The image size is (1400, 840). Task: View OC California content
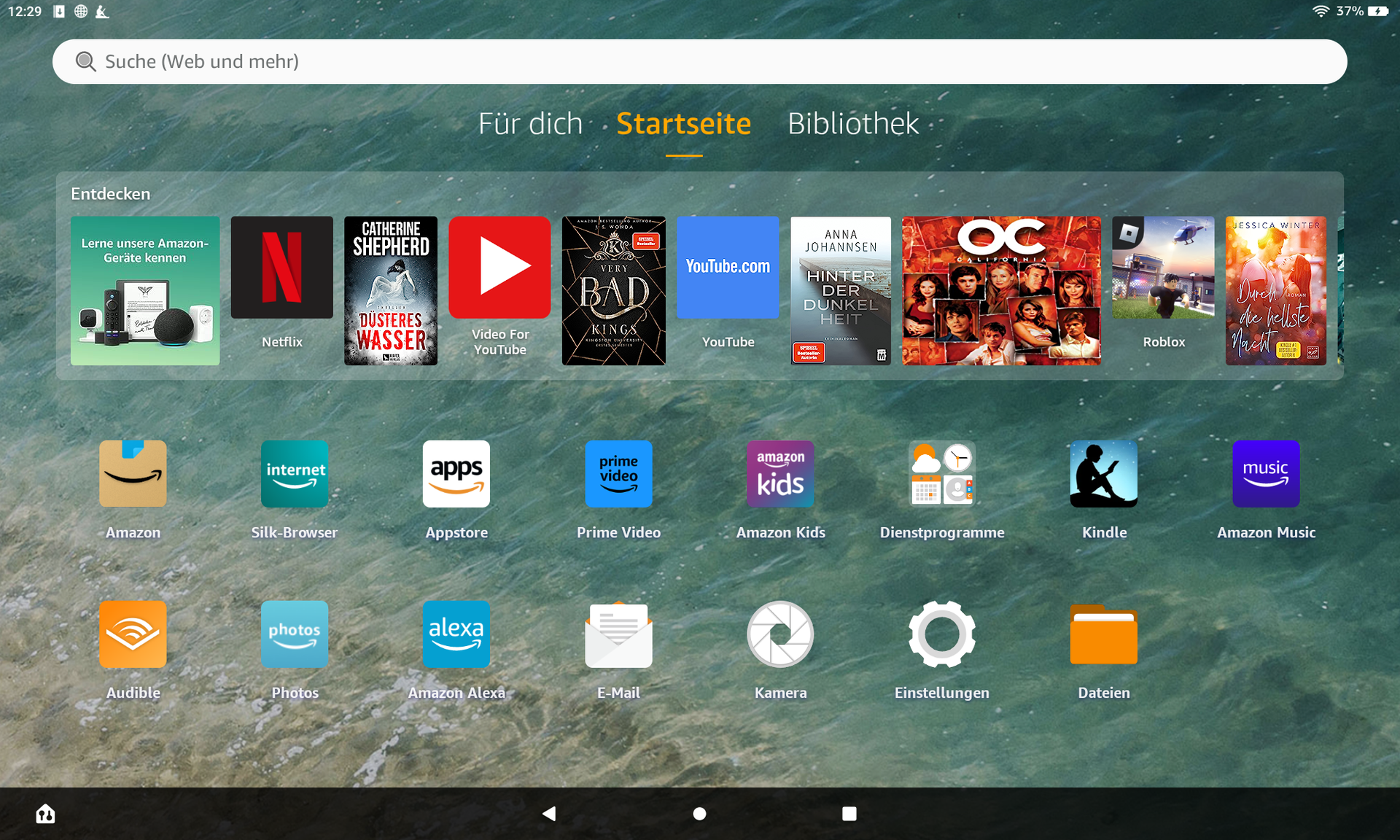click(999, 289)
